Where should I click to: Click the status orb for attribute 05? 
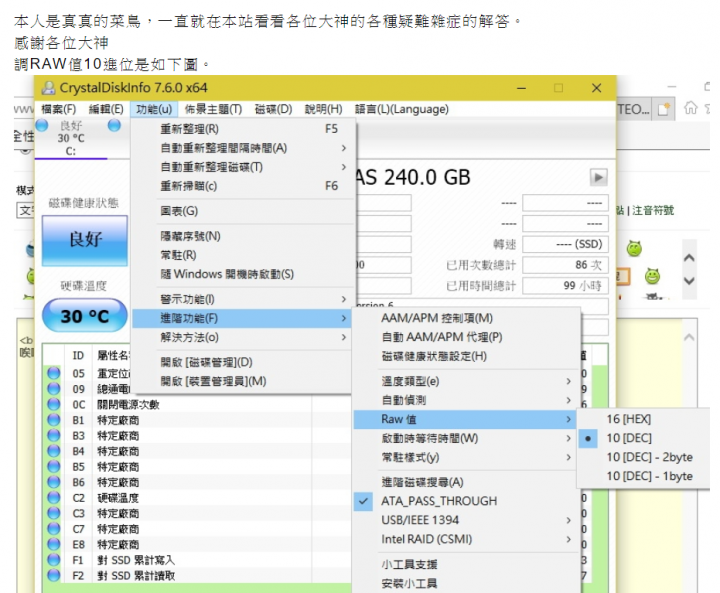pos(54,373)
